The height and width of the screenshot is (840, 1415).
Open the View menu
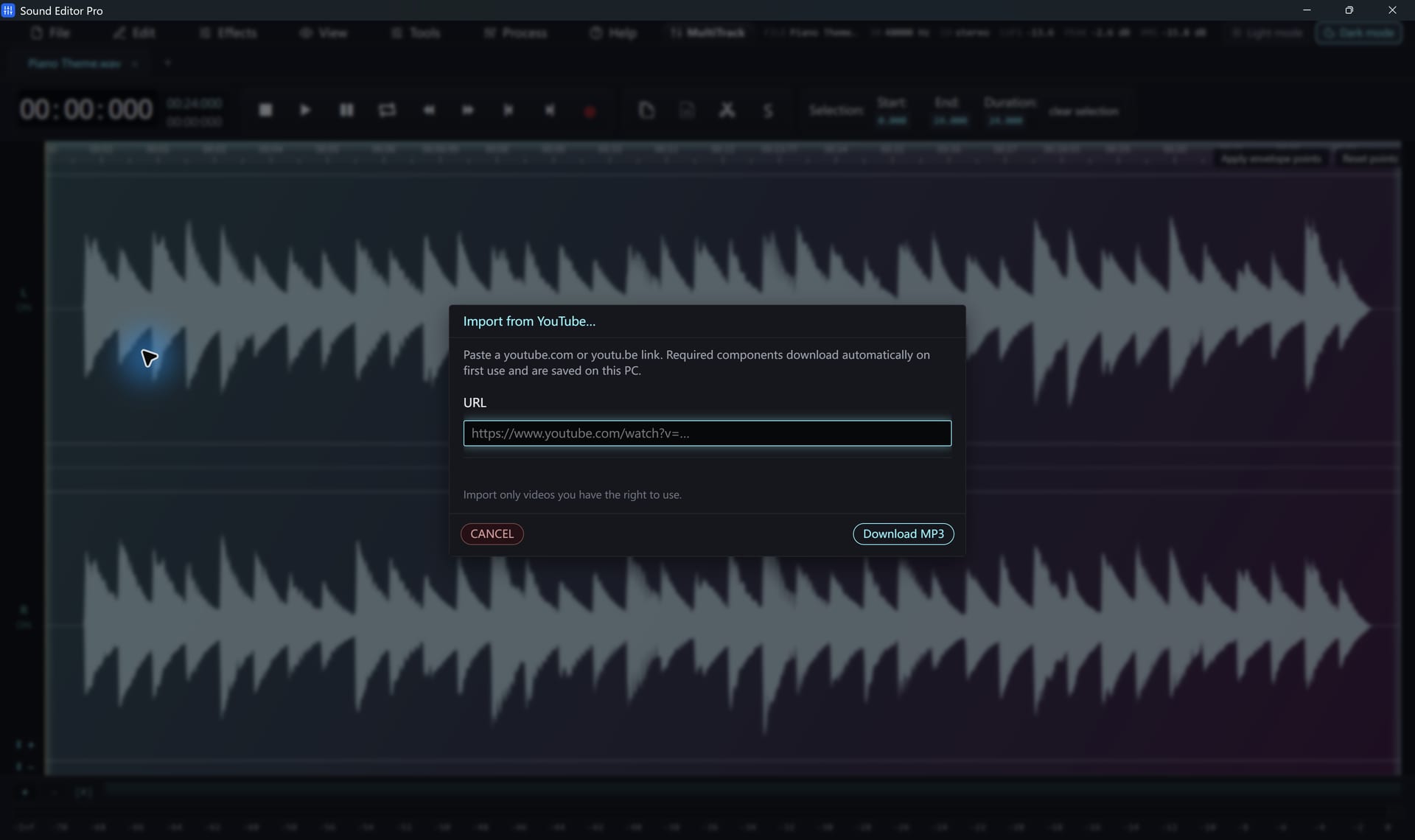324,33
